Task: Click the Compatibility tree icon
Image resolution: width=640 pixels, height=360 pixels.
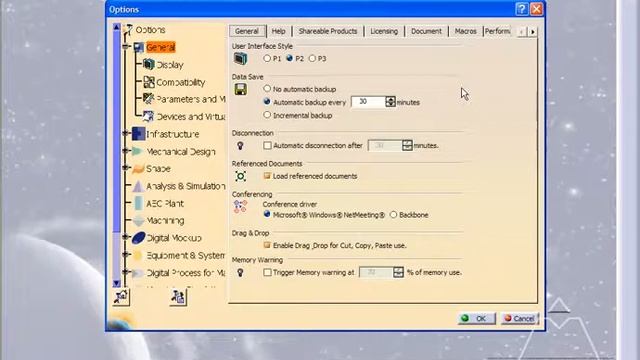Action: (x=149, y=82)
